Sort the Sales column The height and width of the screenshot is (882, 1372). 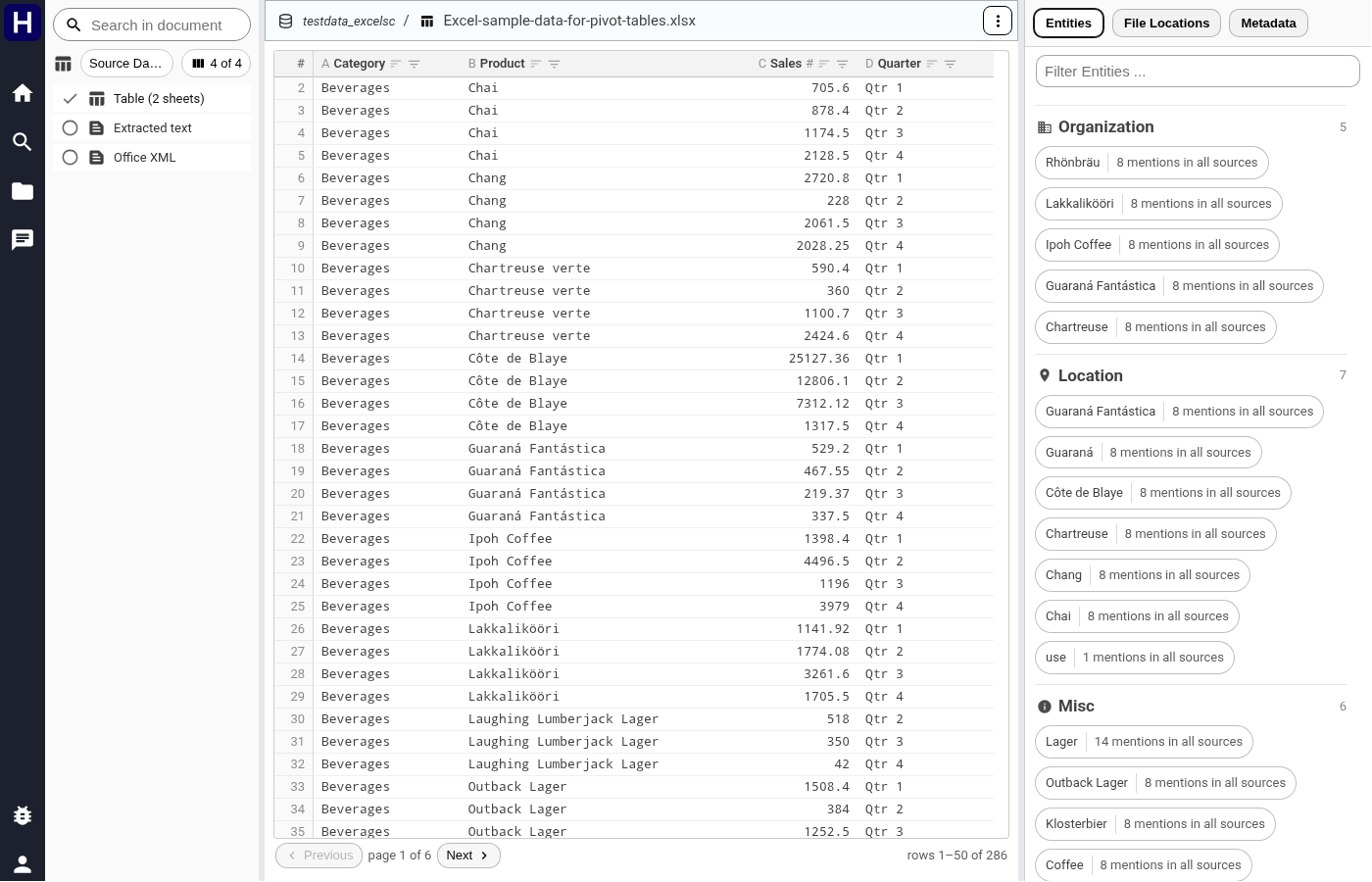pos(824,64)
